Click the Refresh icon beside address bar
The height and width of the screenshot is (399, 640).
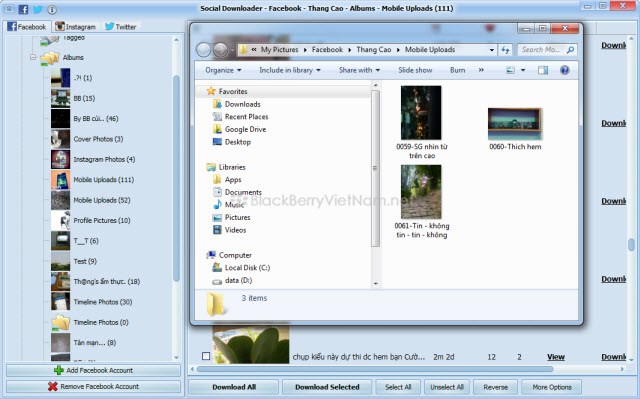pyautogui.click(x=505, y=50)
